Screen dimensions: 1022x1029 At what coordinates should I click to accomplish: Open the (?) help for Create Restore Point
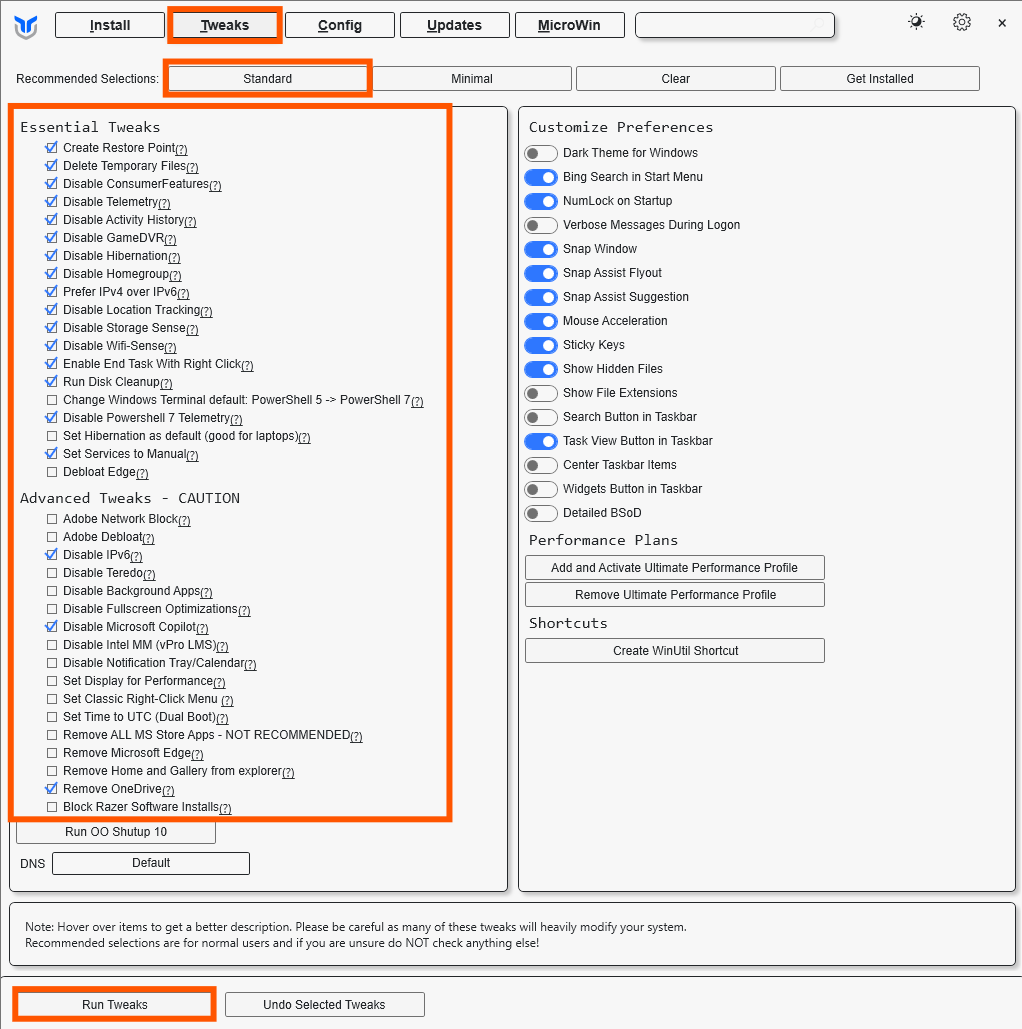(182, 149)
